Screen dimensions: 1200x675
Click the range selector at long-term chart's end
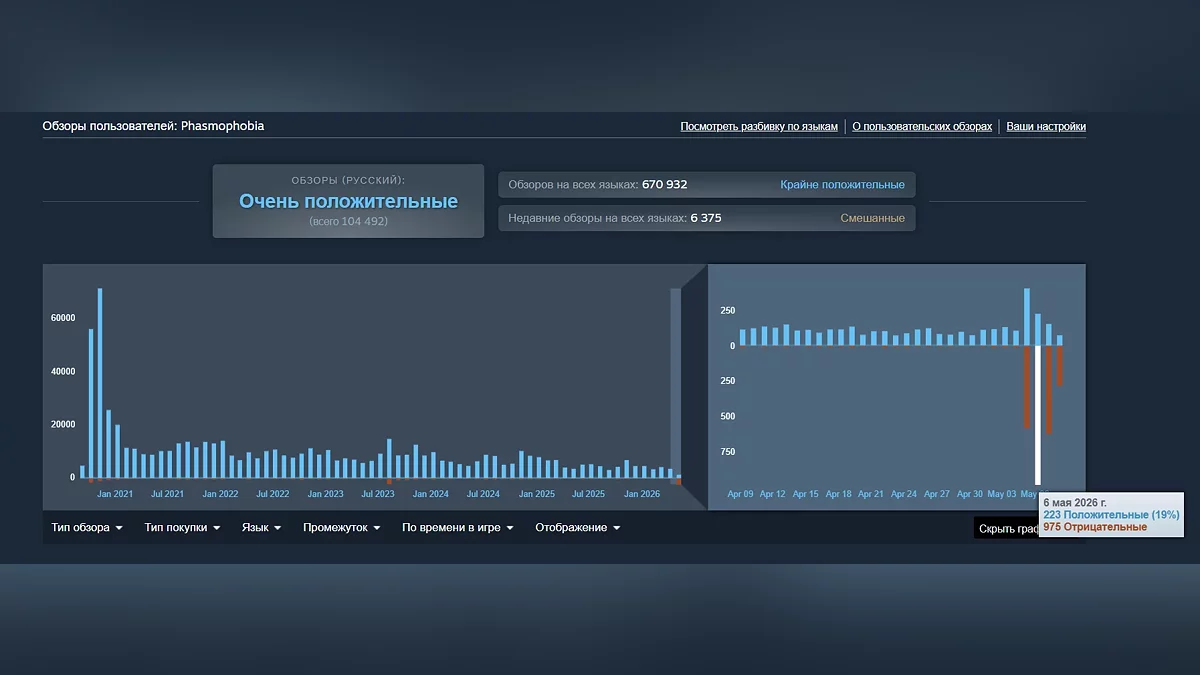[x=675, y=385]
